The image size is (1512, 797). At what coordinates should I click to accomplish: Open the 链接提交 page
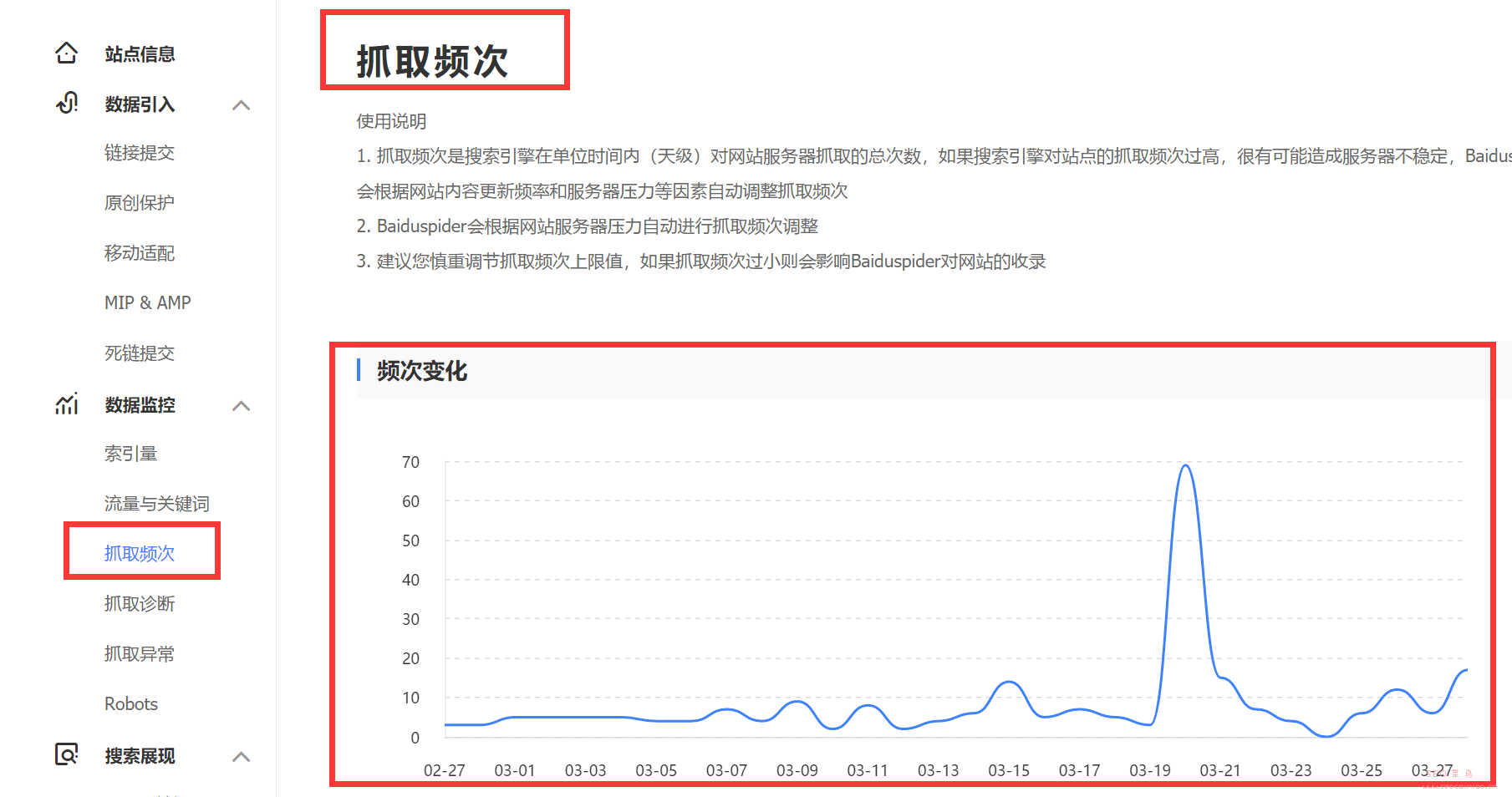pyautogui.click(x=140, y=153)
